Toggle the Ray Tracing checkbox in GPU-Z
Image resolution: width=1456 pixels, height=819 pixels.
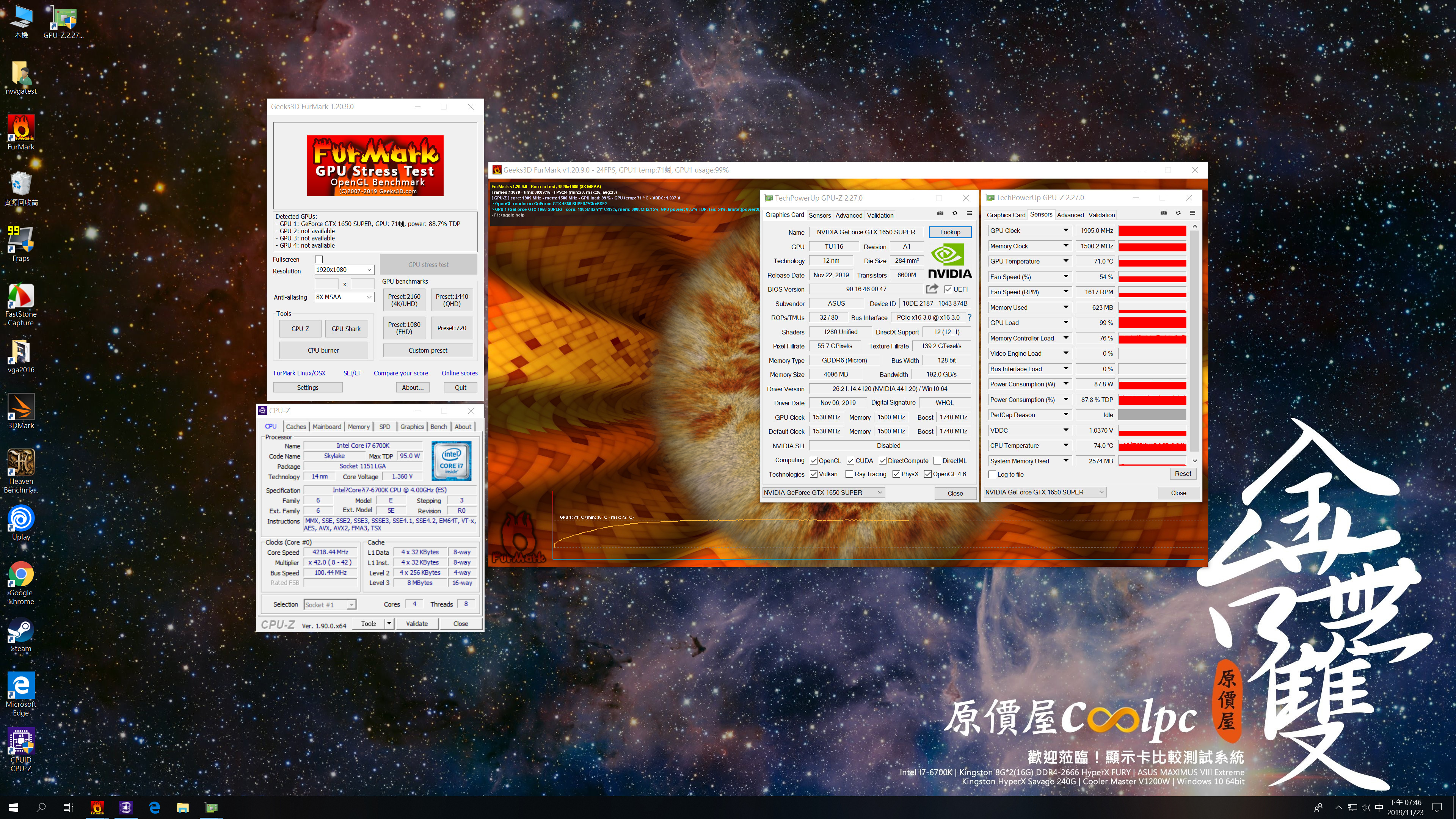tap(849, 474)
